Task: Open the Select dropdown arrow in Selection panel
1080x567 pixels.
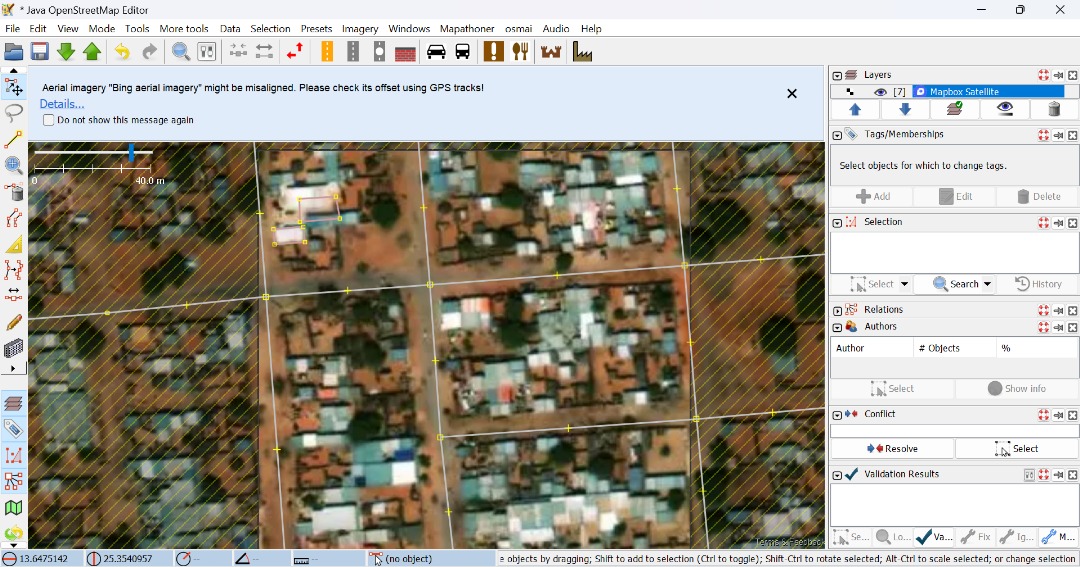Action: (904, 284)
